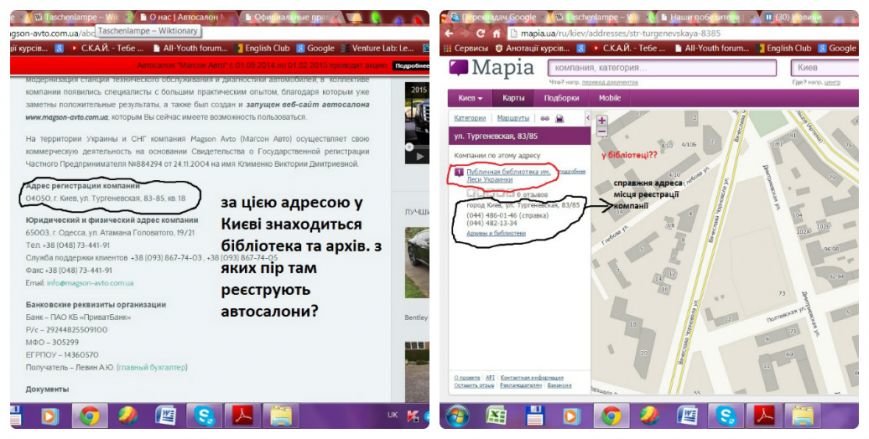Click info@magson-avto.com.ua email link
This screenshot has width=869, height=439.
click(x=90, y=283)
